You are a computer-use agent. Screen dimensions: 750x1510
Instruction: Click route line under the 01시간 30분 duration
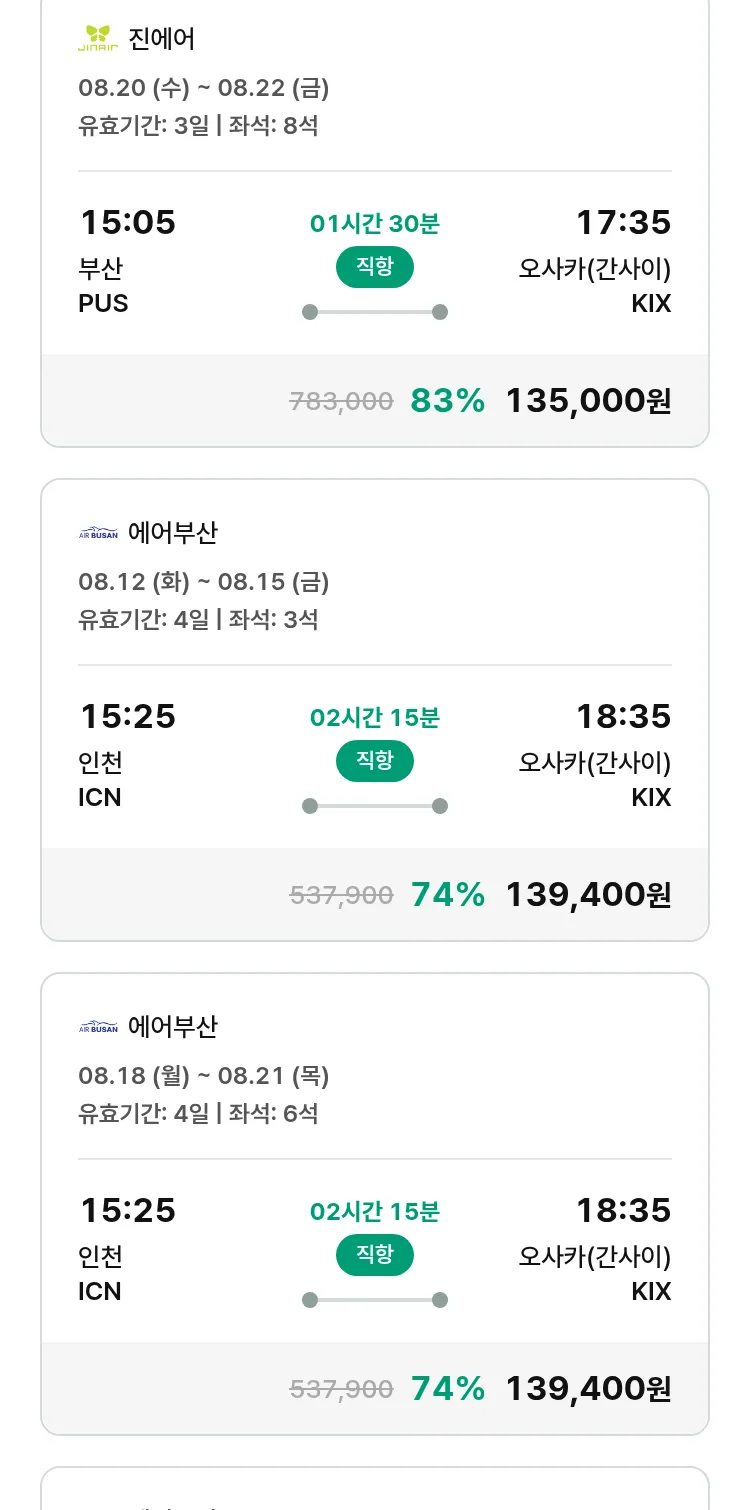click(375, 312)
